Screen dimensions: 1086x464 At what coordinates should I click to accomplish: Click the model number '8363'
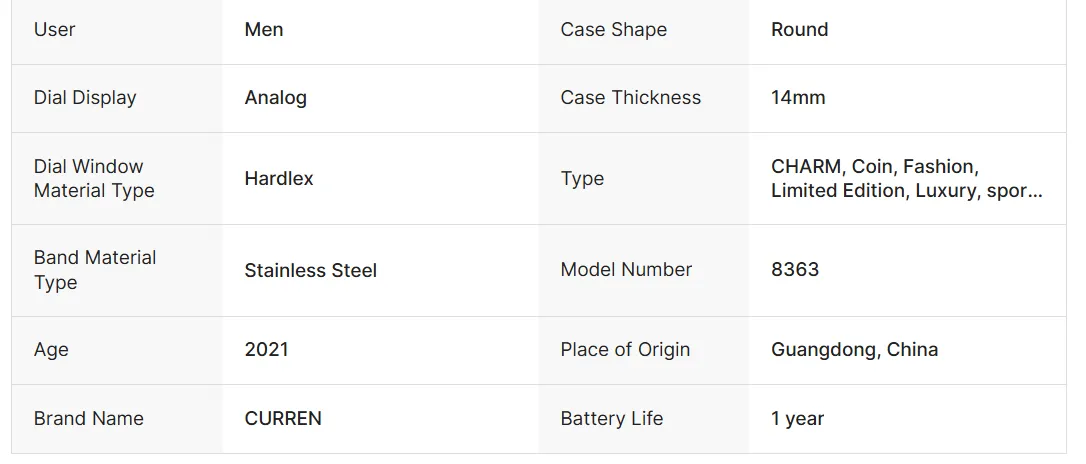pos(795,270)
